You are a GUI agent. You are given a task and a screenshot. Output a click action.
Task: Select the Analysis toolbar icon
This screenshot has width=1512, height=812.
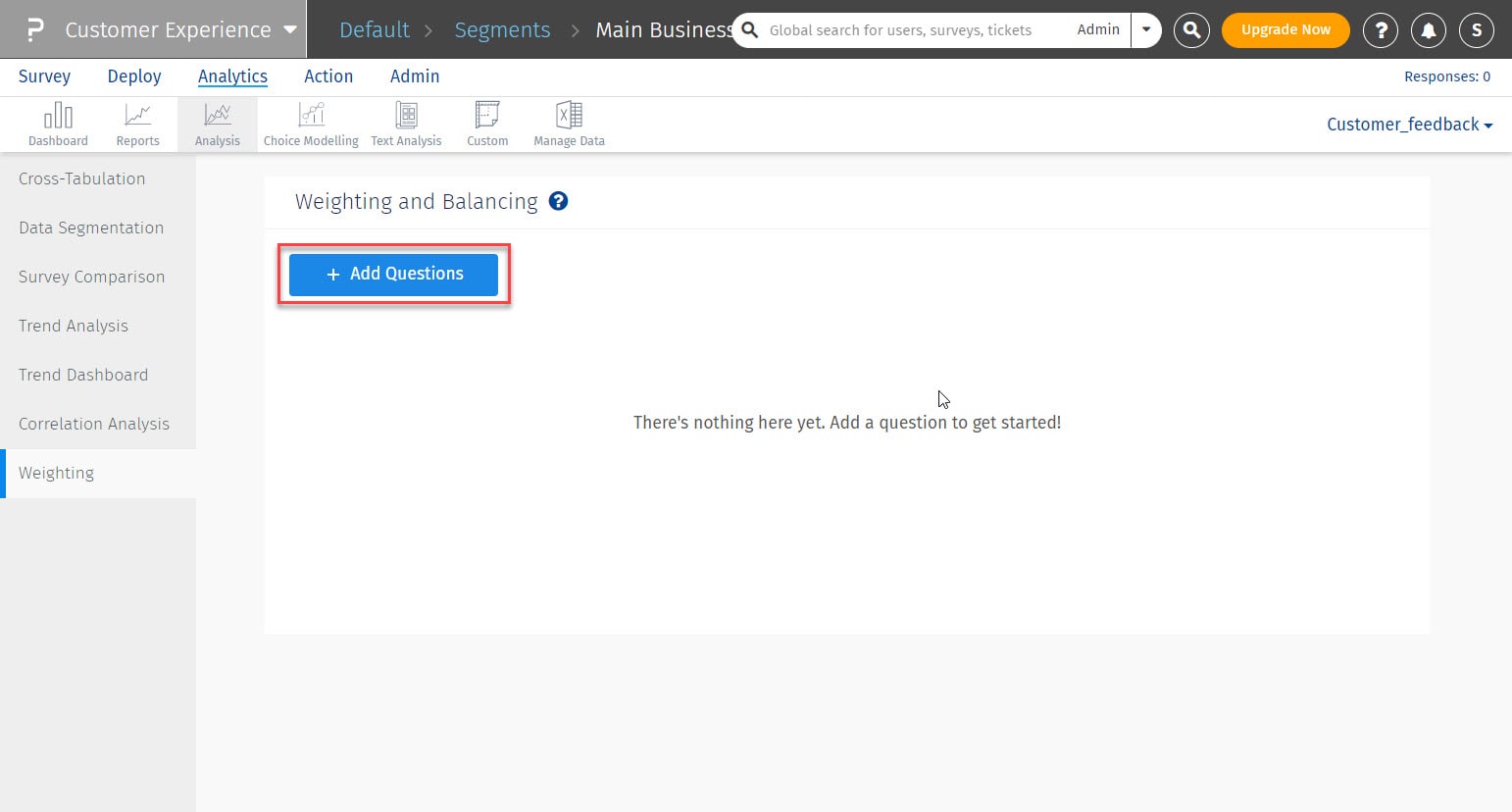[218, 125]
